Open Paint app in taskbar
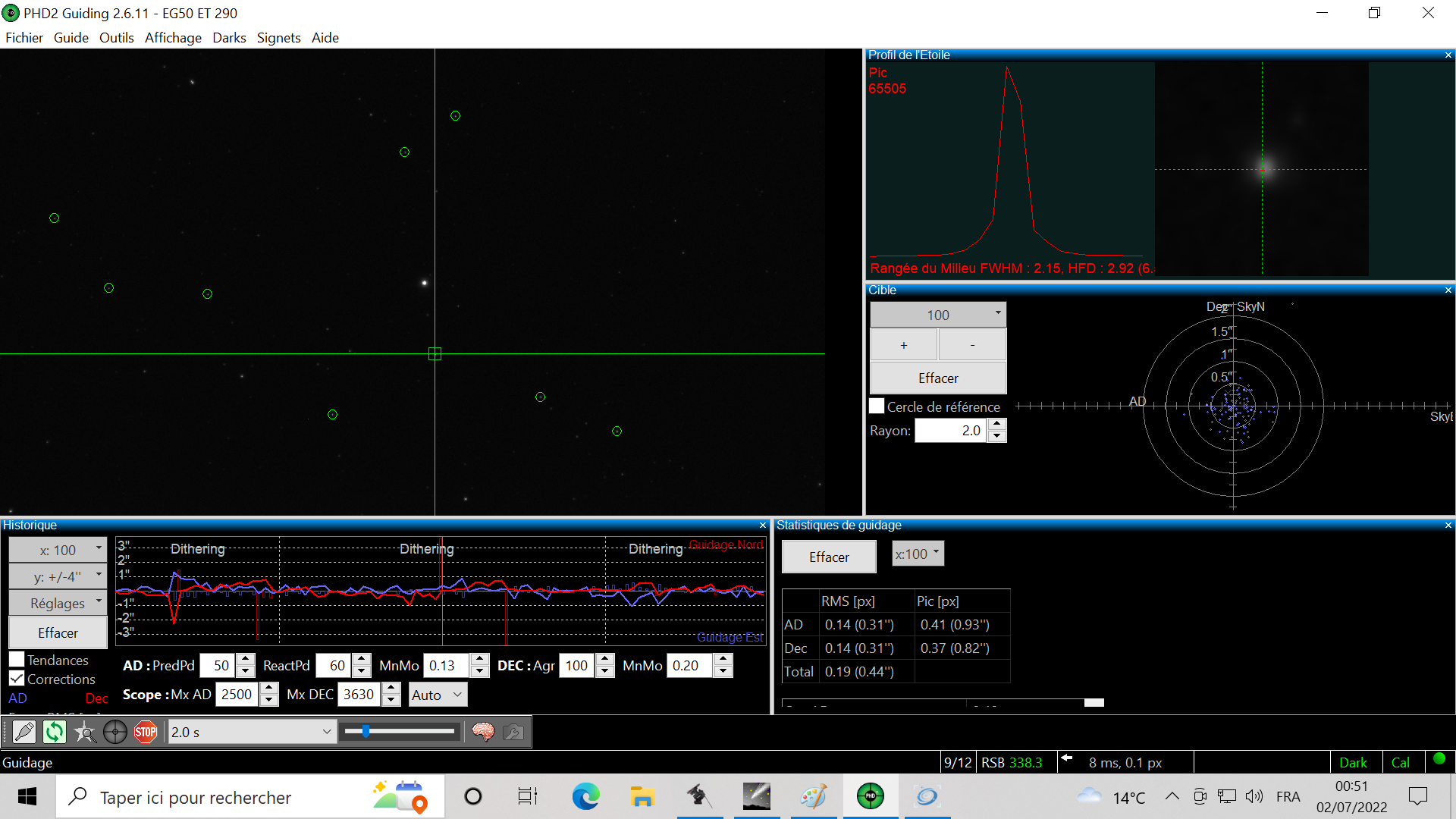 (814, 796)
